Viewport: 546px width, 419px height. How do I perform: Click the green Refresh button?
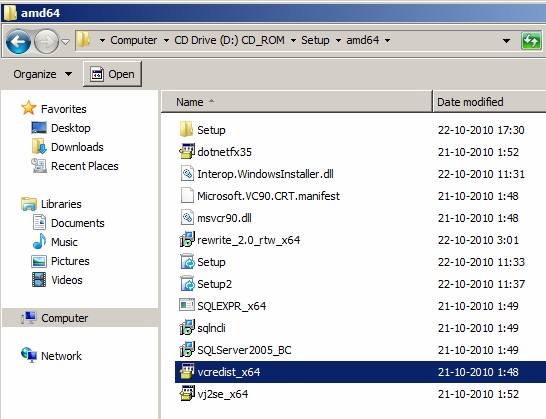(531, 41)
